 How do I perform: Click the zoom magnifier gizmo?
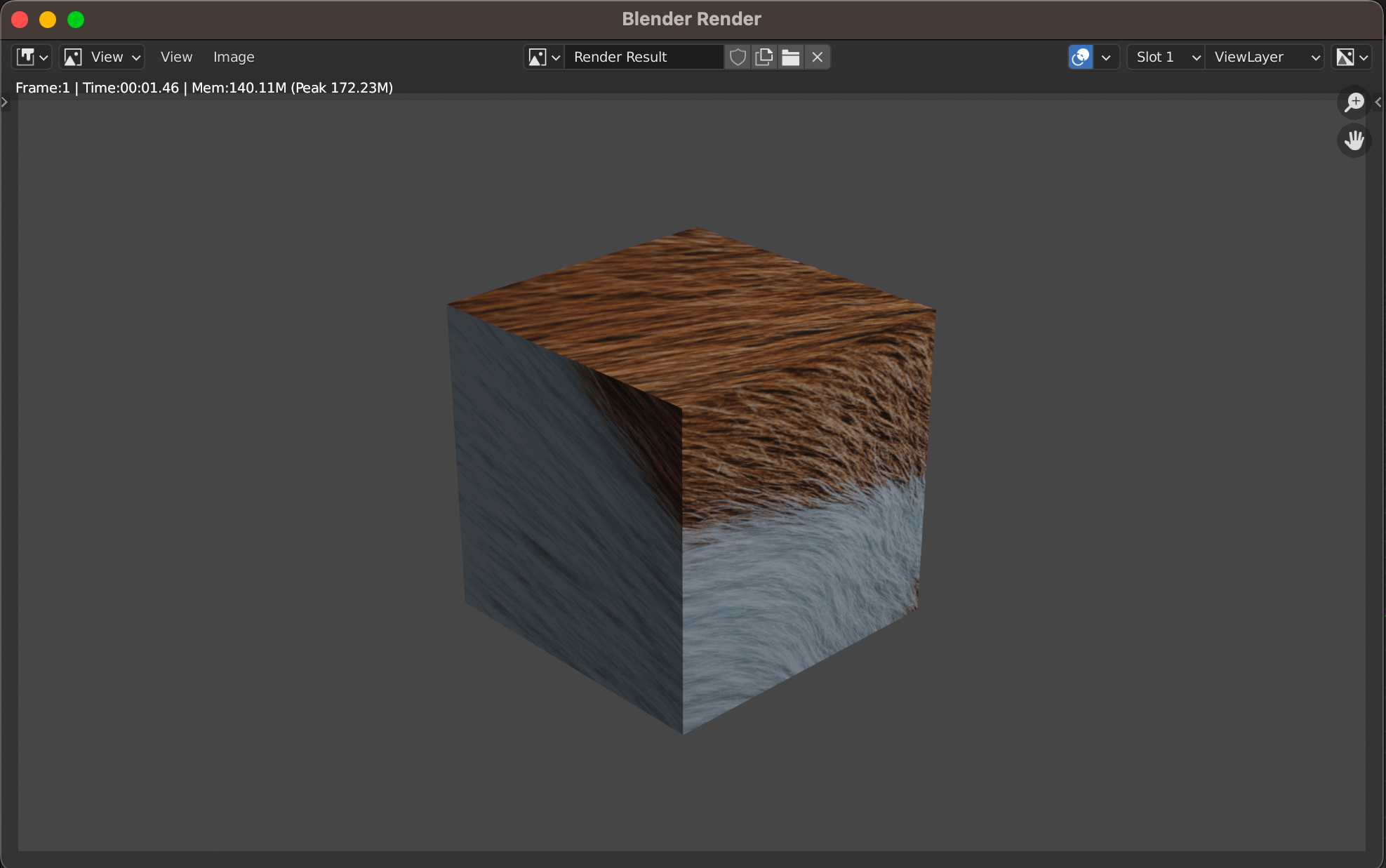click(1354, 102)
